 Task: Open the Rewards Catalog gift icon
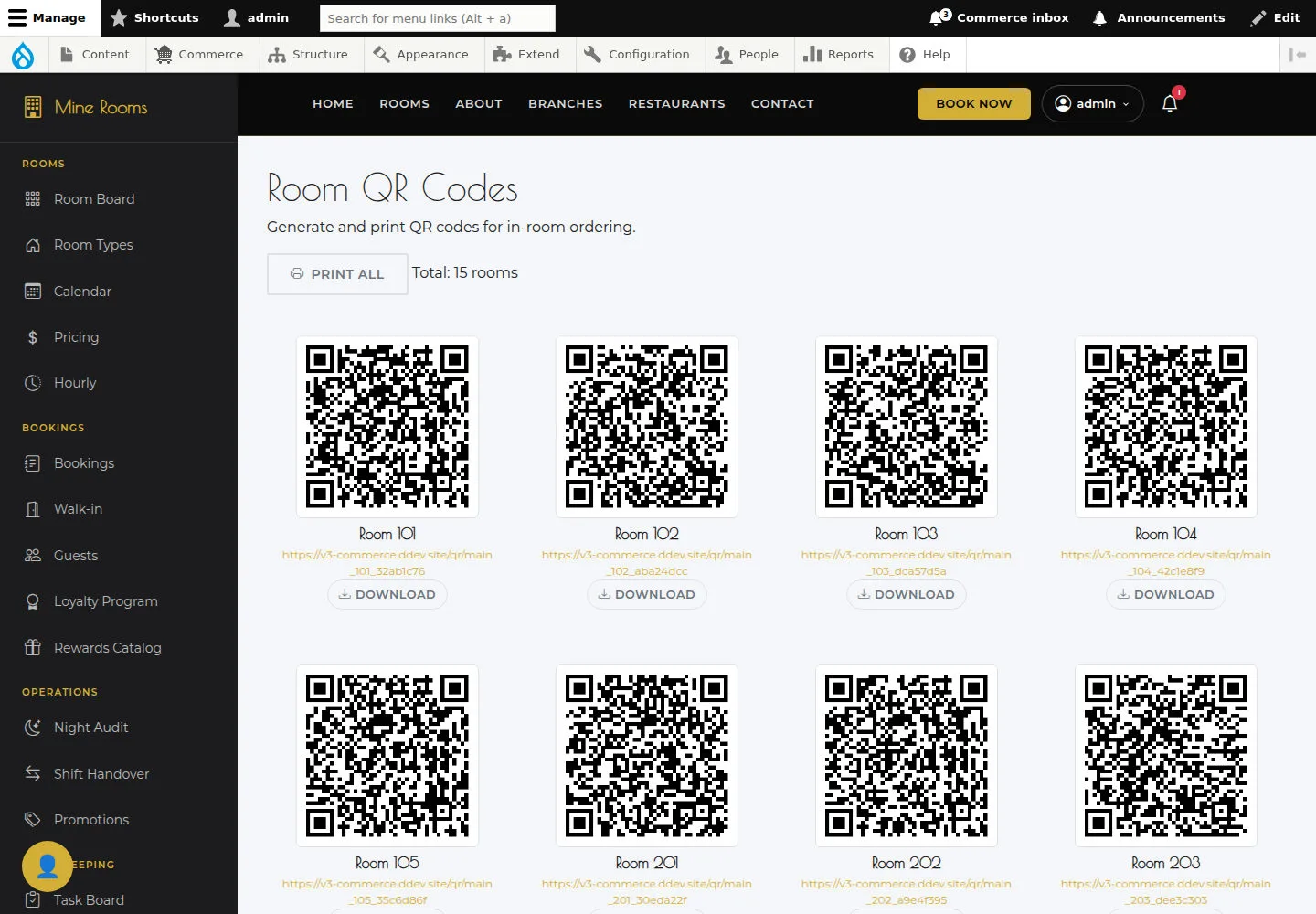tap(33, 648)
